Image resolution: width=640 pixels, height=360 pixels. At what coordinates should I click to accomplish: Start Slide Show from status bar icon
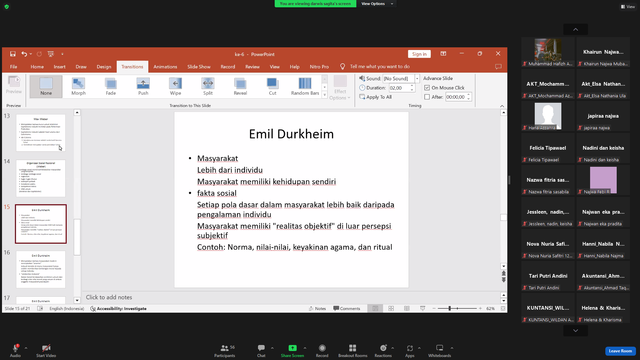click(x=422, y=309)
